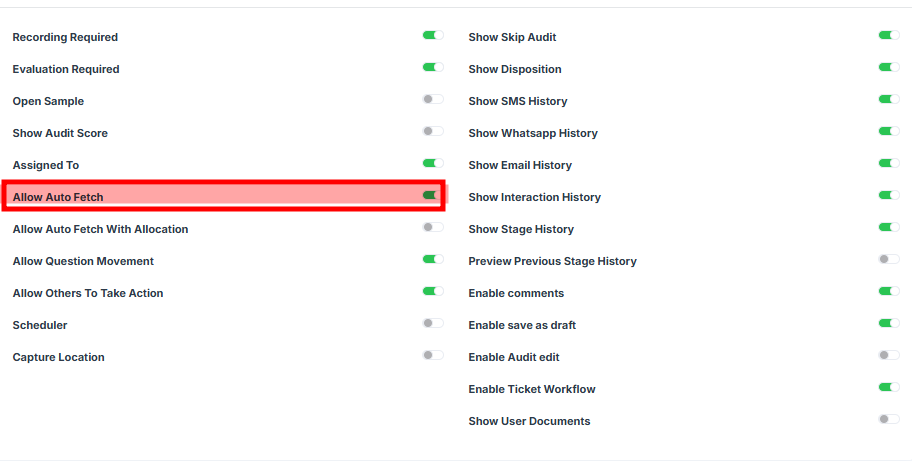Toggle Show SMS History off
Screen dimensions: 912x461
[x=888, y=99]
